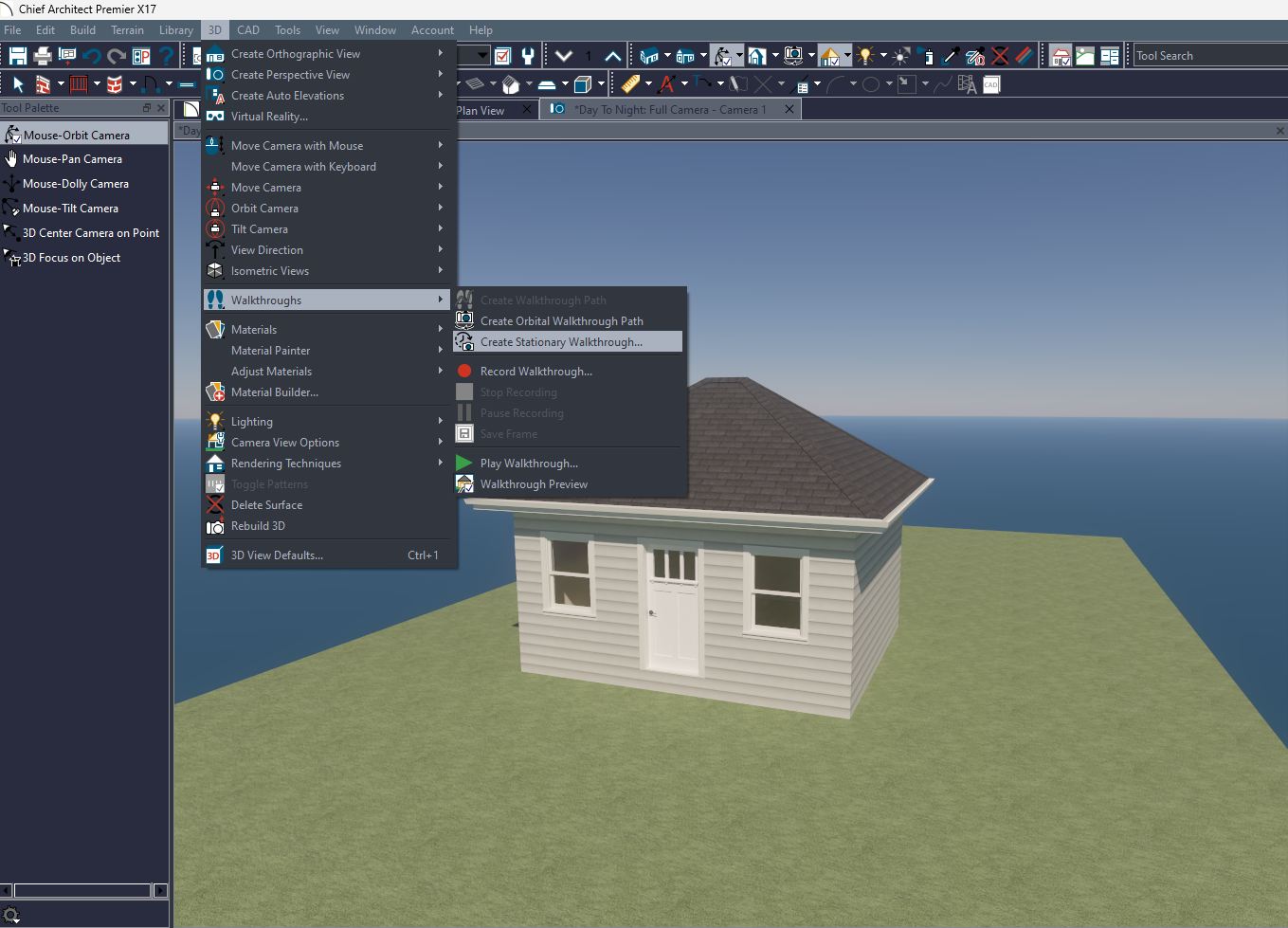
Task: Select the Material Eyedropper tool
Action: click(x=951, y=56)
